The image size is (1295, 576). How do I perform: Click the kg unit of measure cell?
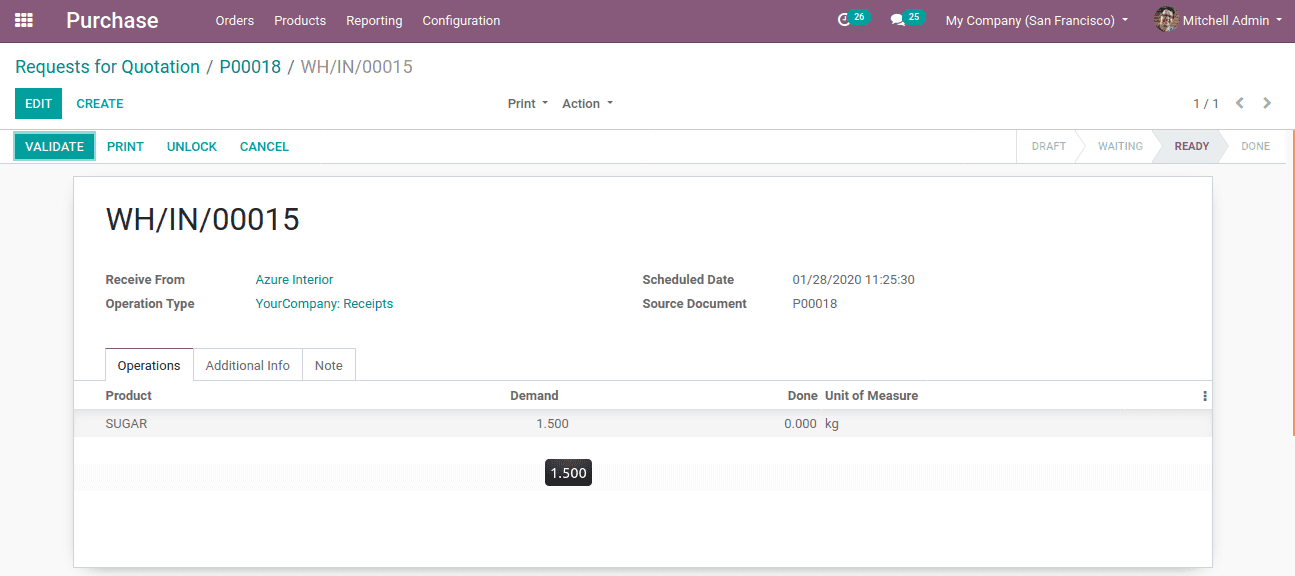tap(832, 424)
